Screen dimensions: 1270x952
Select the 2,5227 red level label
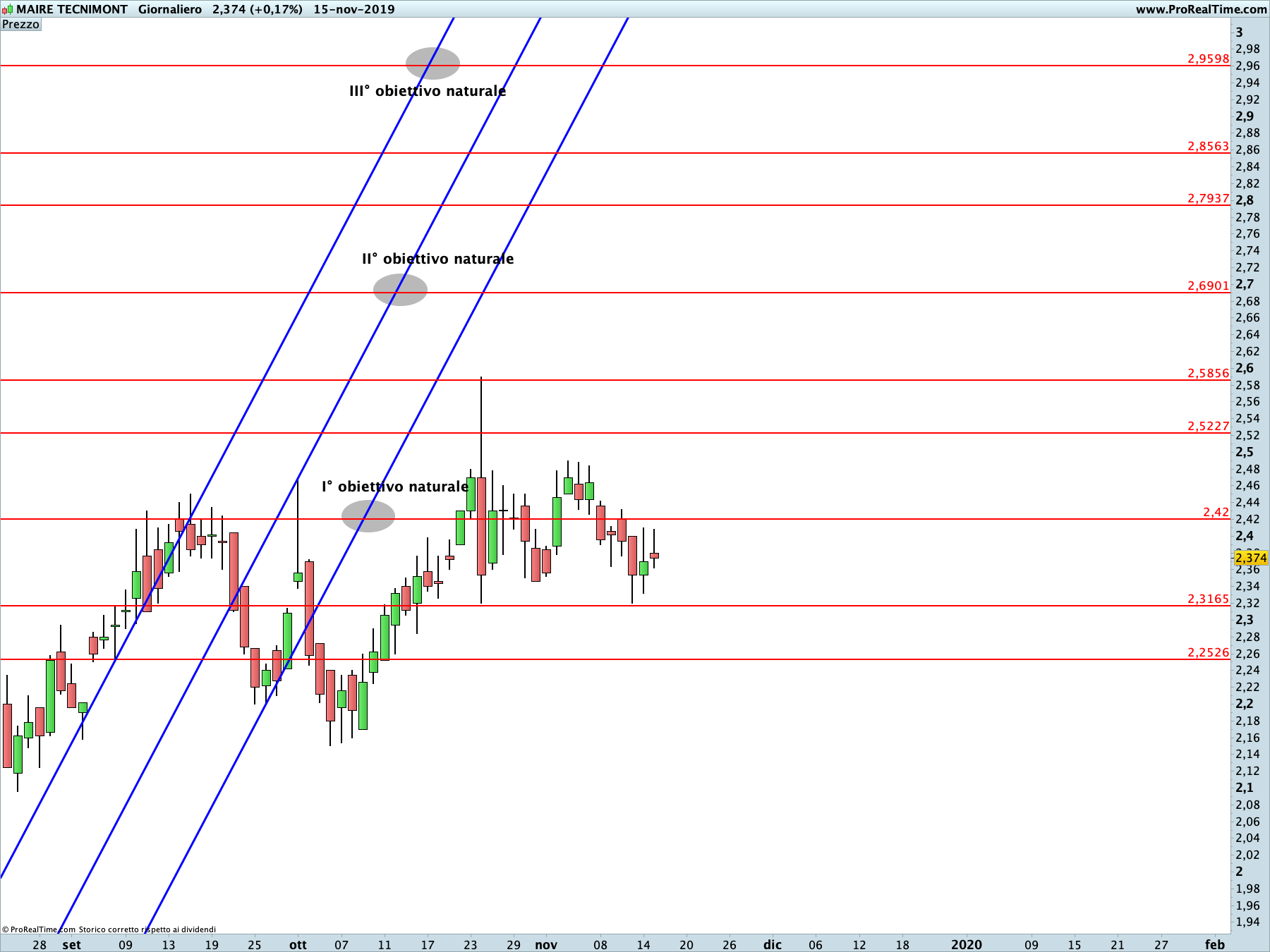(x=1209, y=426)
